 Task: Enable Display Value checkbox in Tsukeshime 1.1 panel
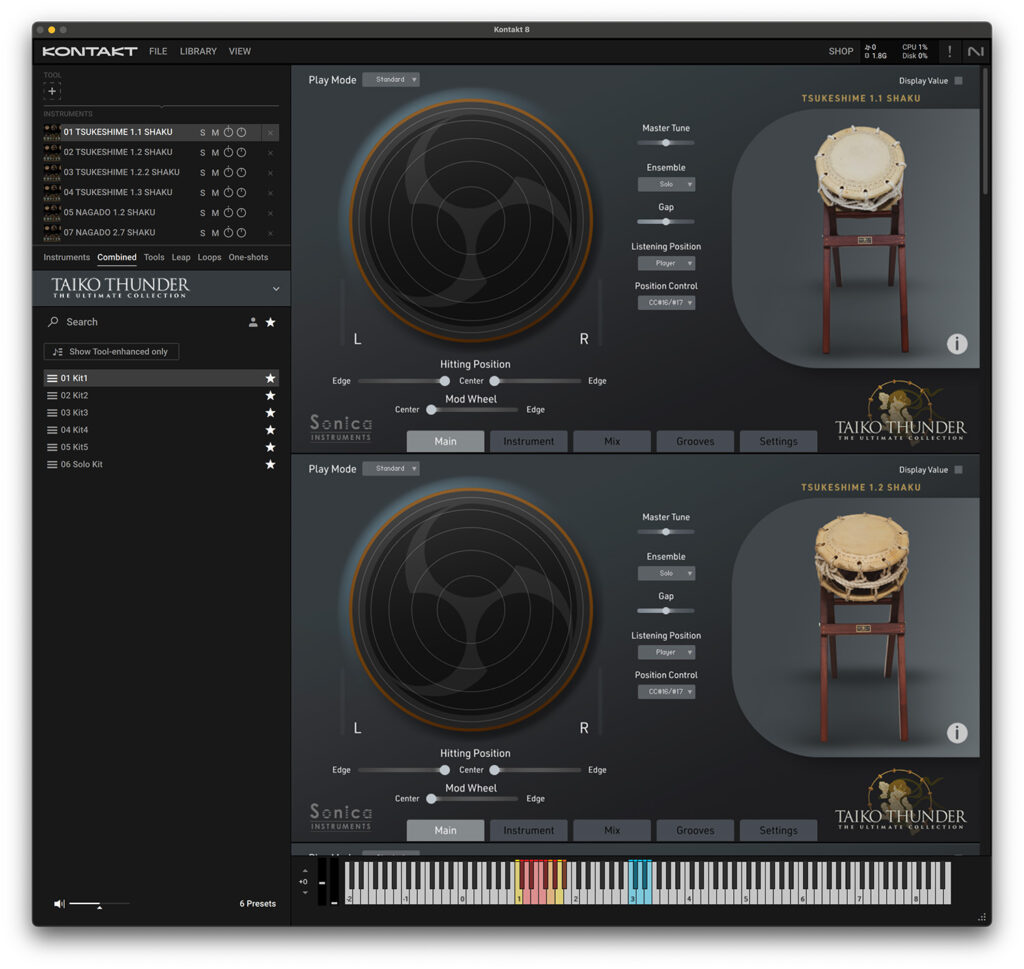click(959, 80)
